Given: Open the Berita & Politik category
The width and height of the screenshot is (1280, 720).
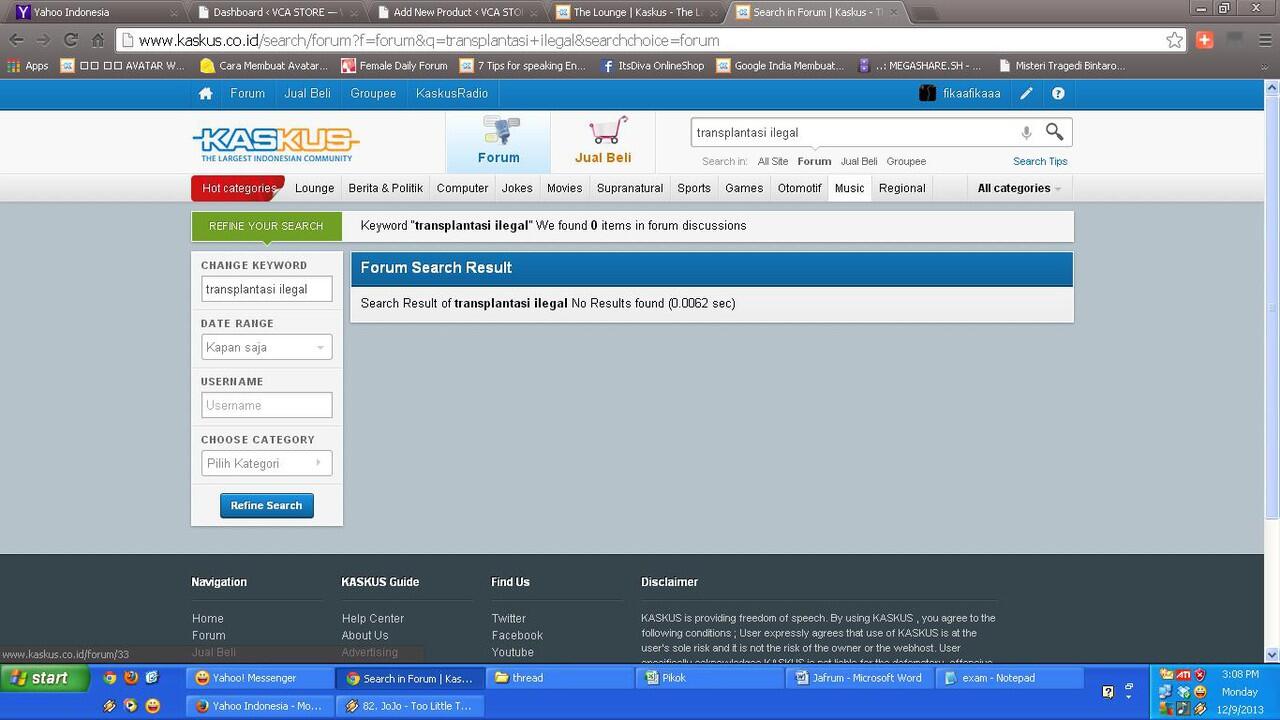Looking at the screenshot, I should click(x=385, y=188).
